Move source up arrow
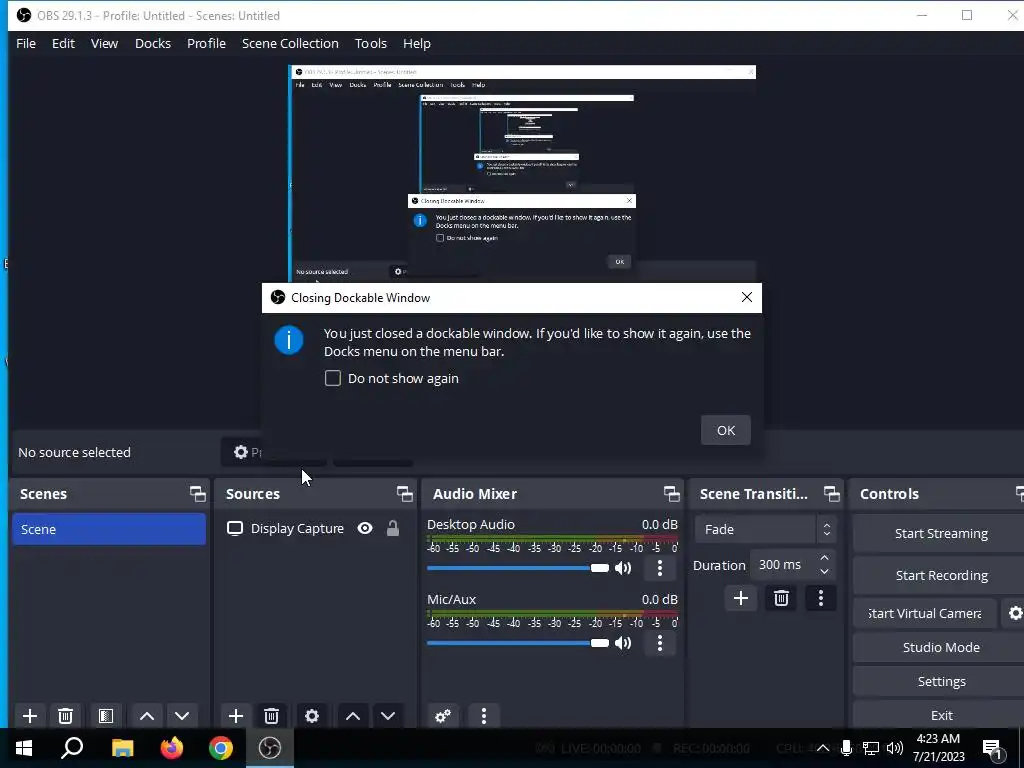 click(353, 716)
